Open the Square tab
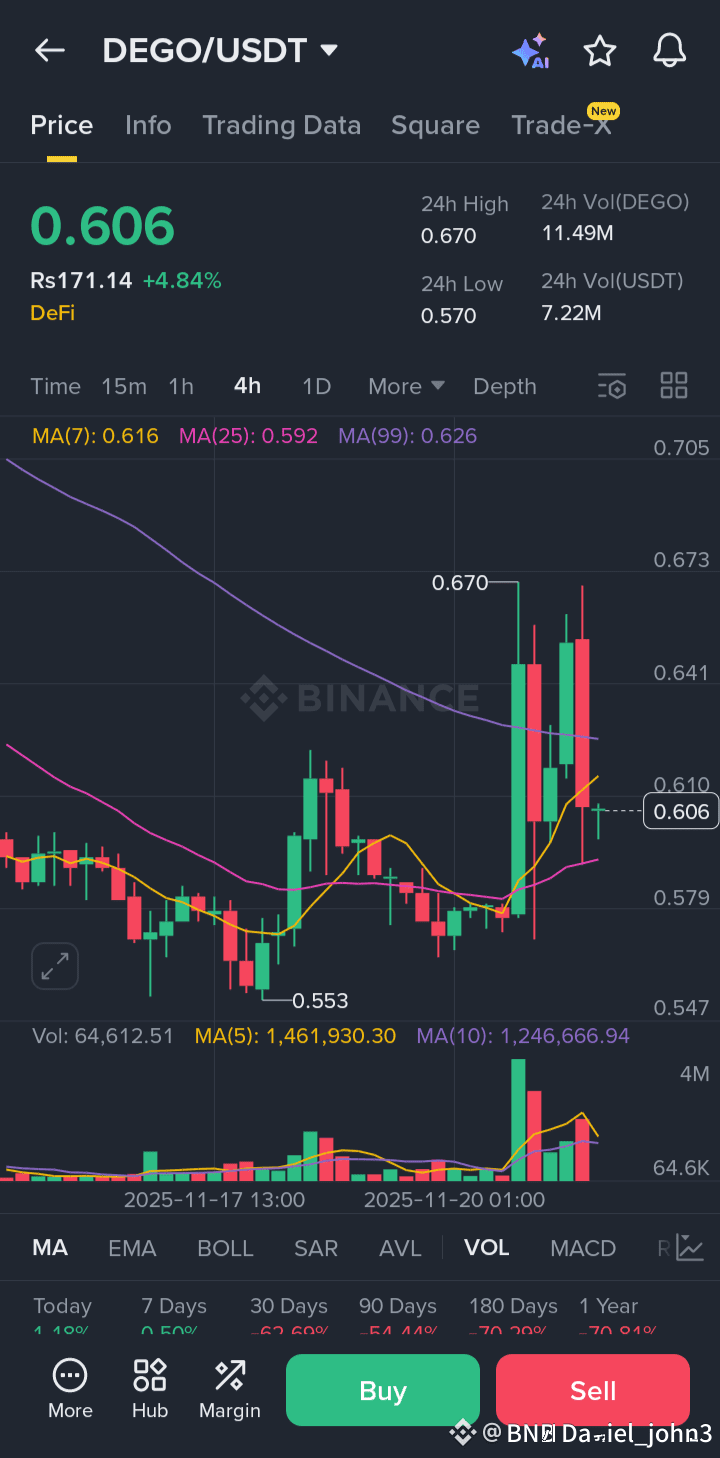720x1458 pixels. pos(435,125)
